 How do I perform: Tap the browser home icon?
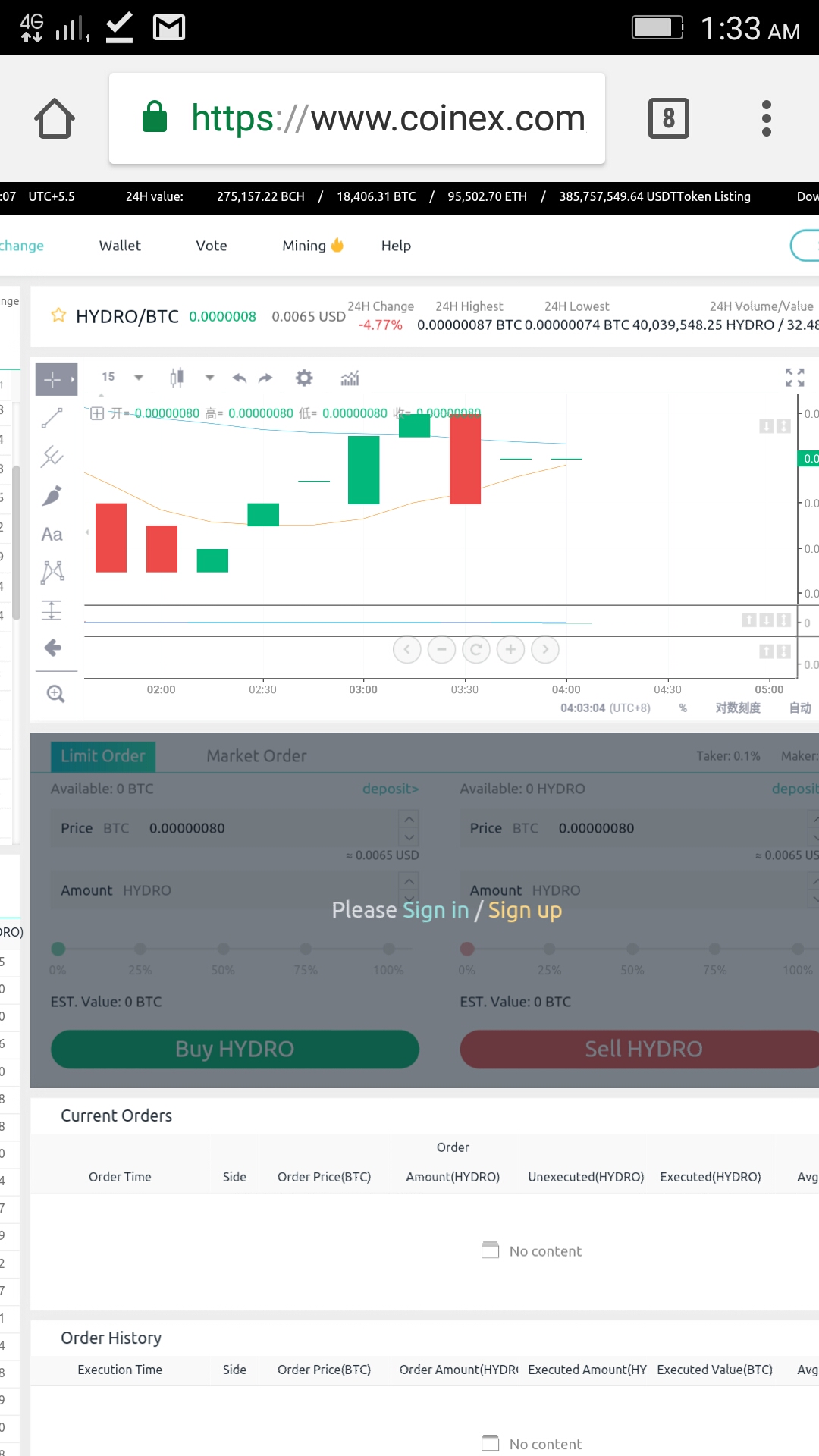(x=55, y=118)
